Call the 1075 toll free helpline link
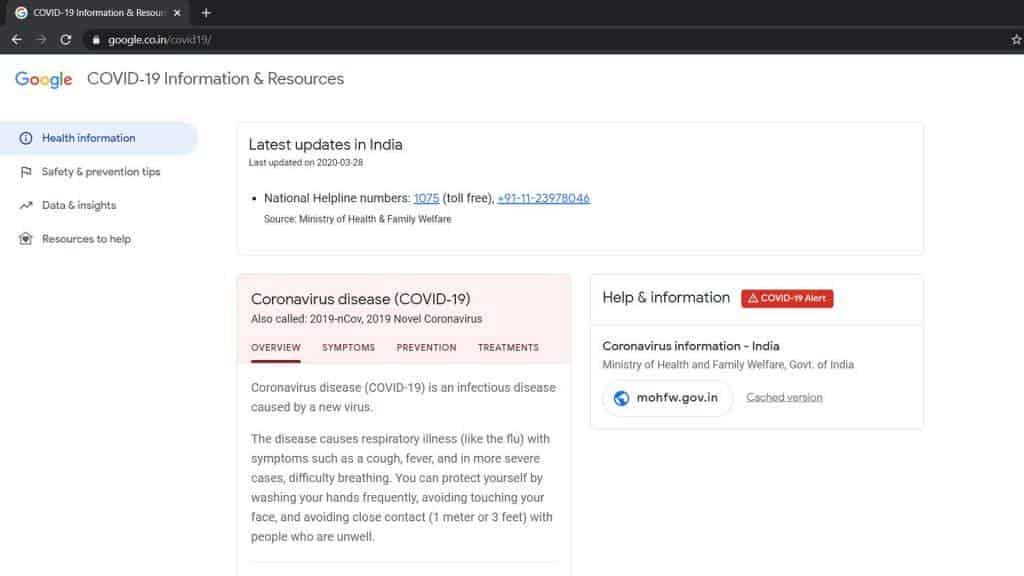This screenshot has width=1024, height=576. tap(426, 198)
